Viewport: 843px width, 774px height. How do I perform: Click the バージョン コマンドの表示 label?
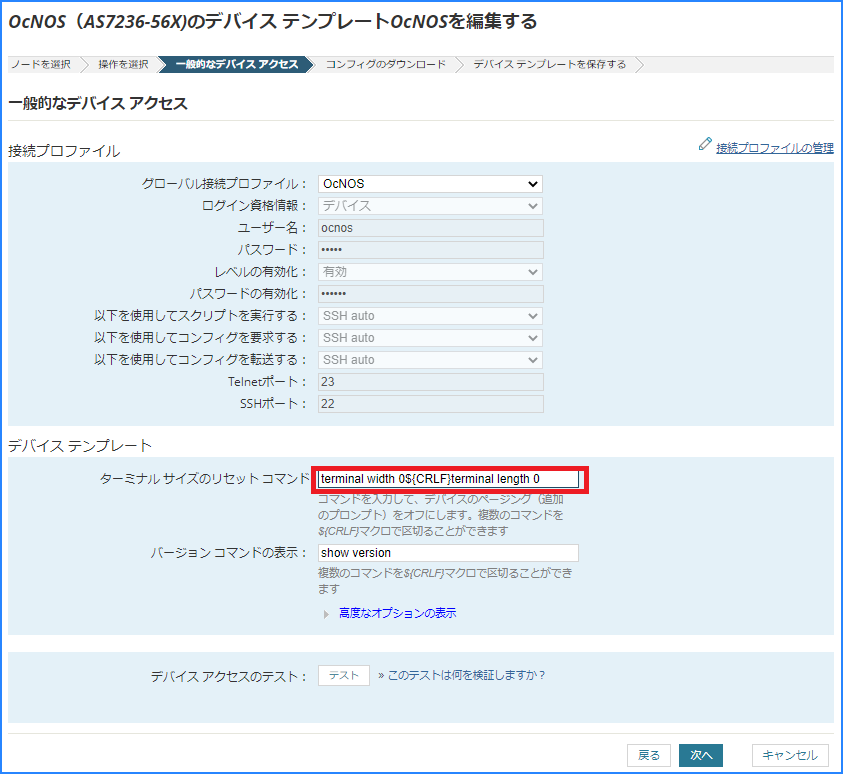pos(228,553)
